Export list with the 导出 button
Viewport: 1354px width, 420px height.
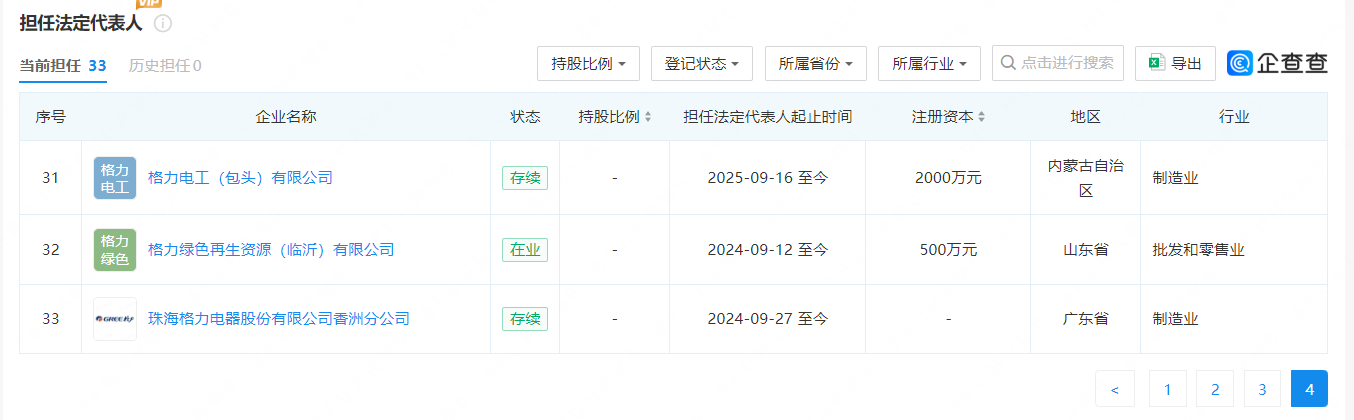click(x=1175, y=63)
